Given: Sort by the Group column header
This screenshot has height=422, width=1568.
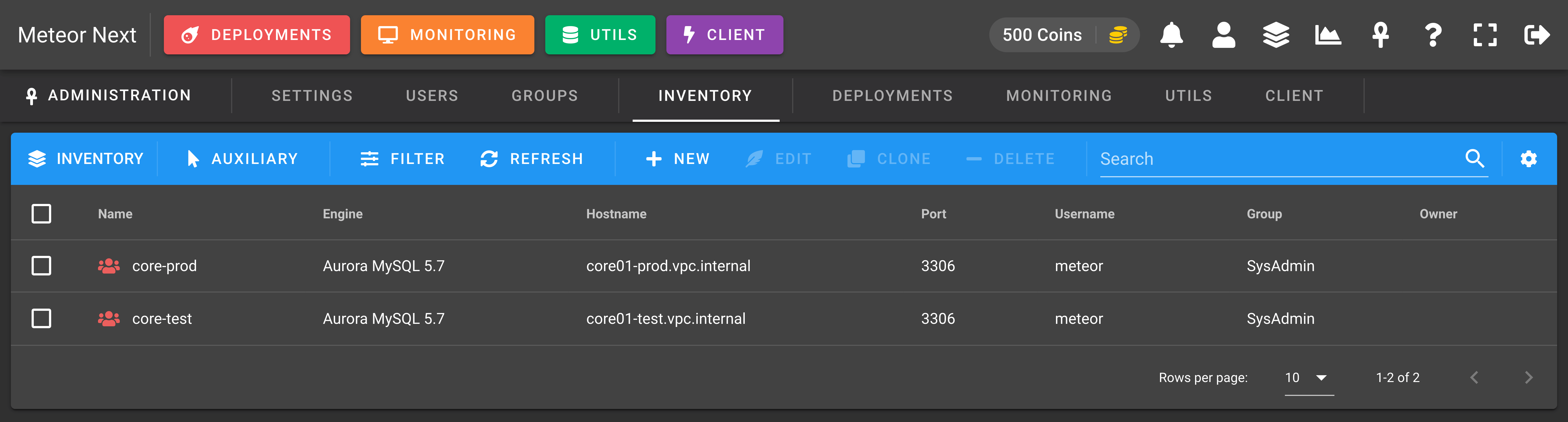Looking at the screenshot, I should point(1264,214).
